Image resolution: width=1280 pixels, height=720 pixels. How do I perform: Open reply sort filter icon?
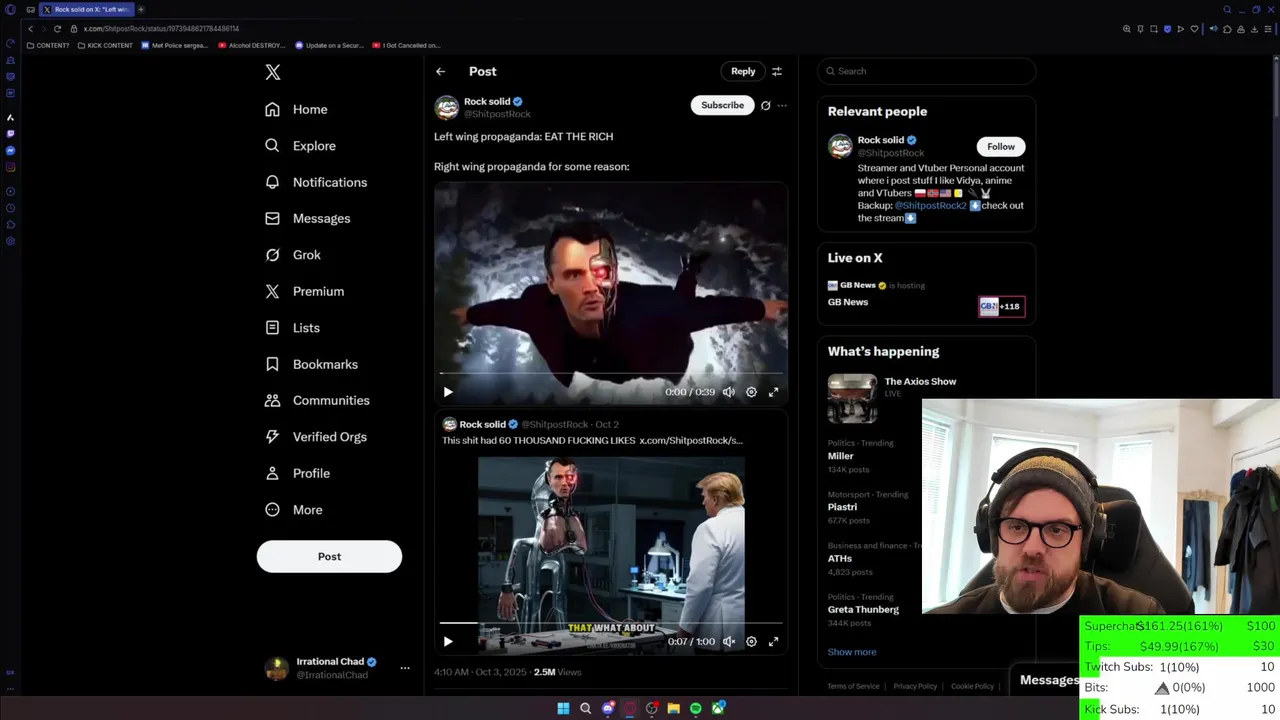[777, 71]
